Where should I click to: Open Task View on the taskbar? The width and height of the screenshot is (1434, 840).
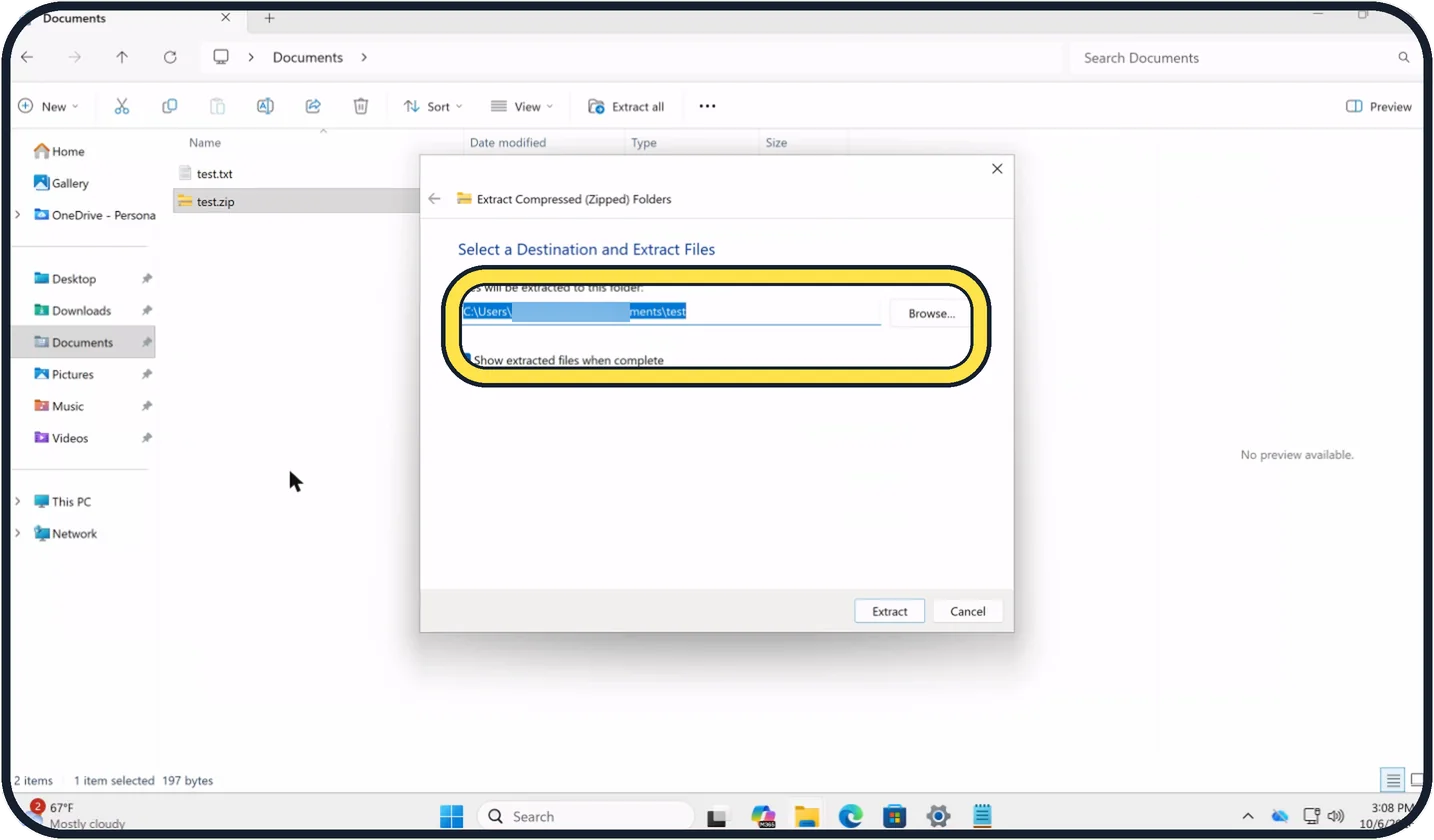pos(718,816)
